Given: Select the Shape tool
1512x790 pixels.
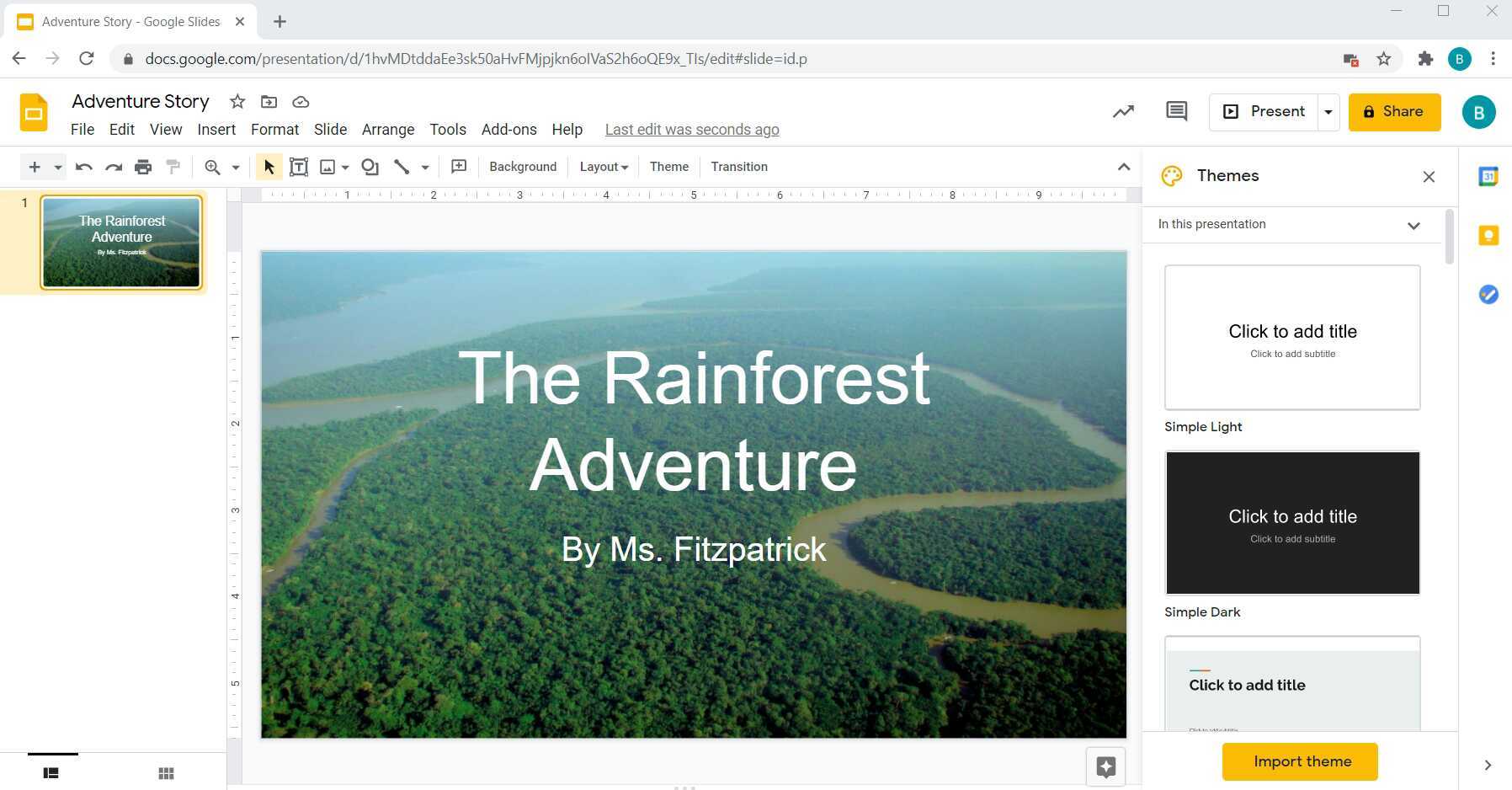Looking at the screenshot, I should 370,167.
